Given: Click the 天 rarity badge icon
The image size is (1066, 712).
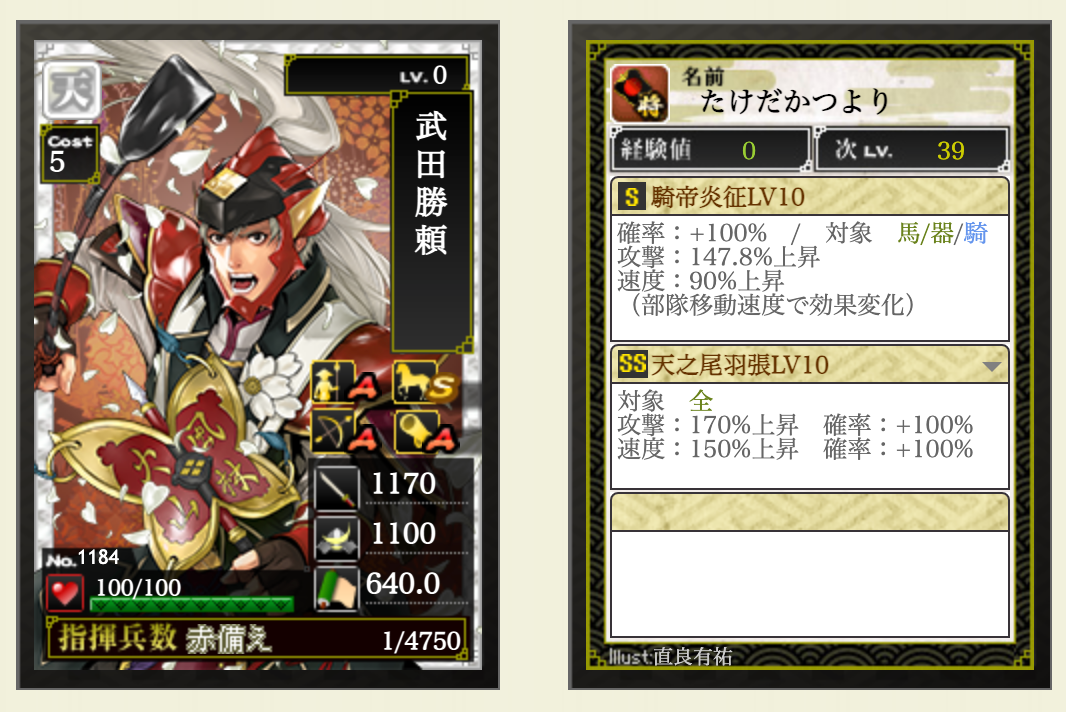Looking at the screenshot, I should click(x=71, y=90).
